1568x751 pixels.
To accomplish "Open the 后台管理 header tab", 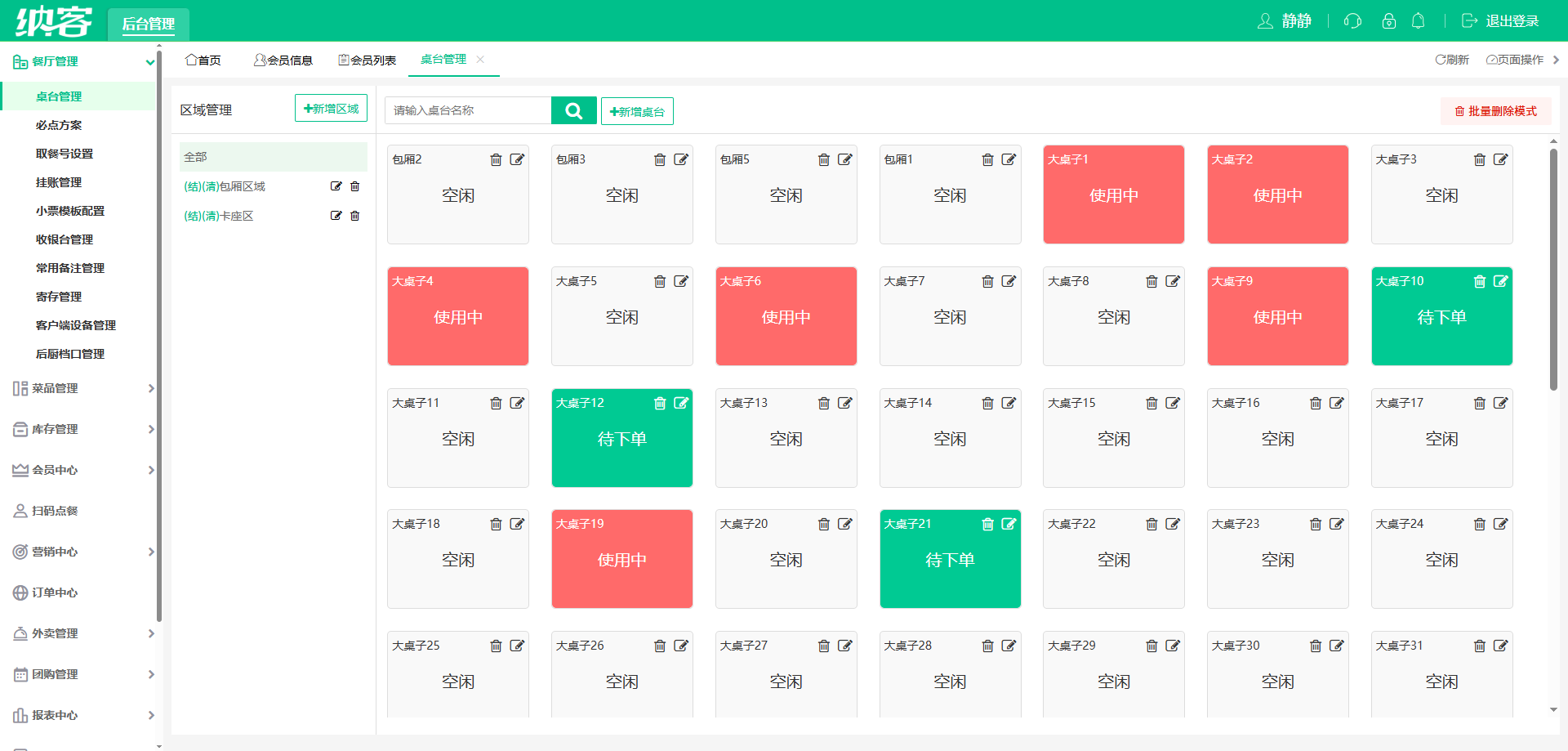I will [x=149, y=24].
